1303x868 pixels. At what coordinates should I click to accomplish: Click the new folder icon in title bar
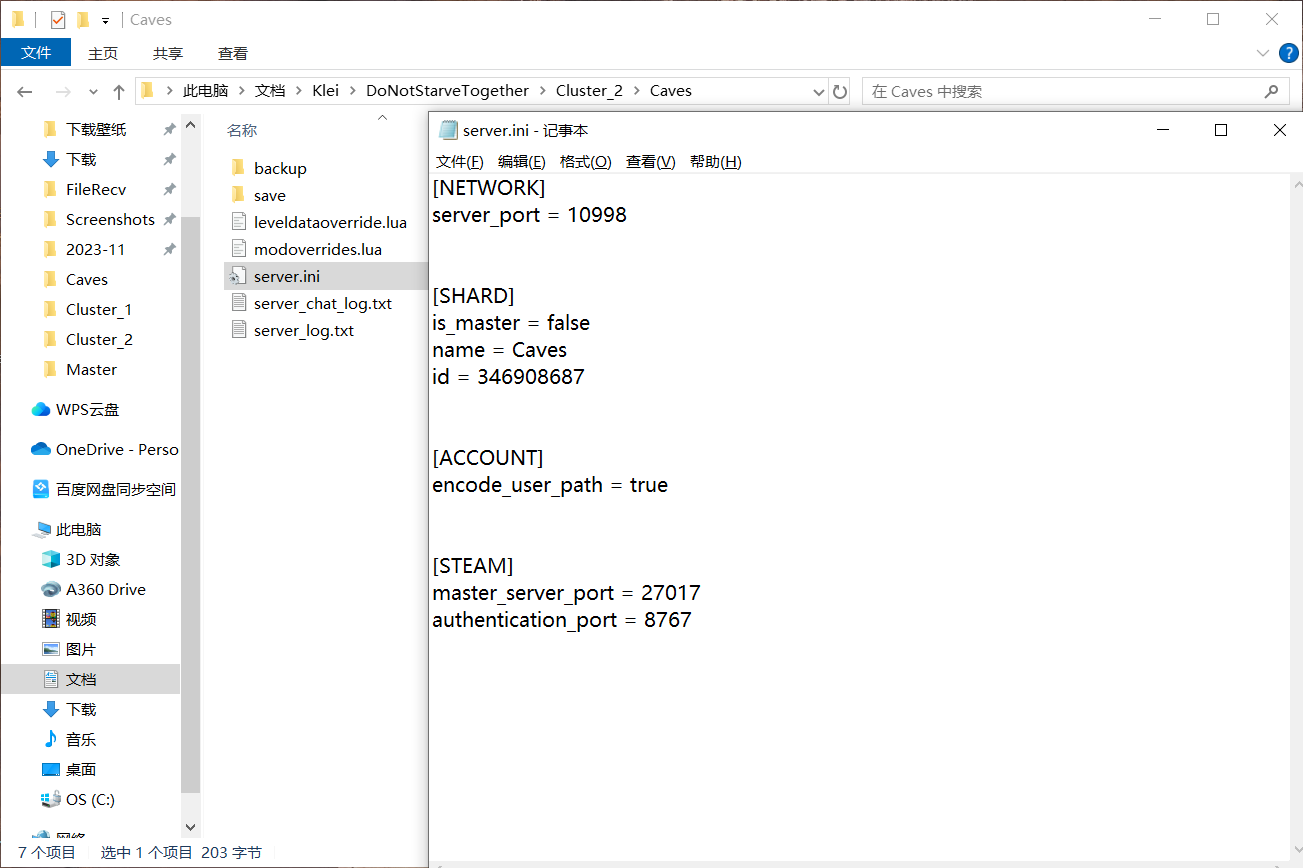pyautogui.click(x=83, y=19)
